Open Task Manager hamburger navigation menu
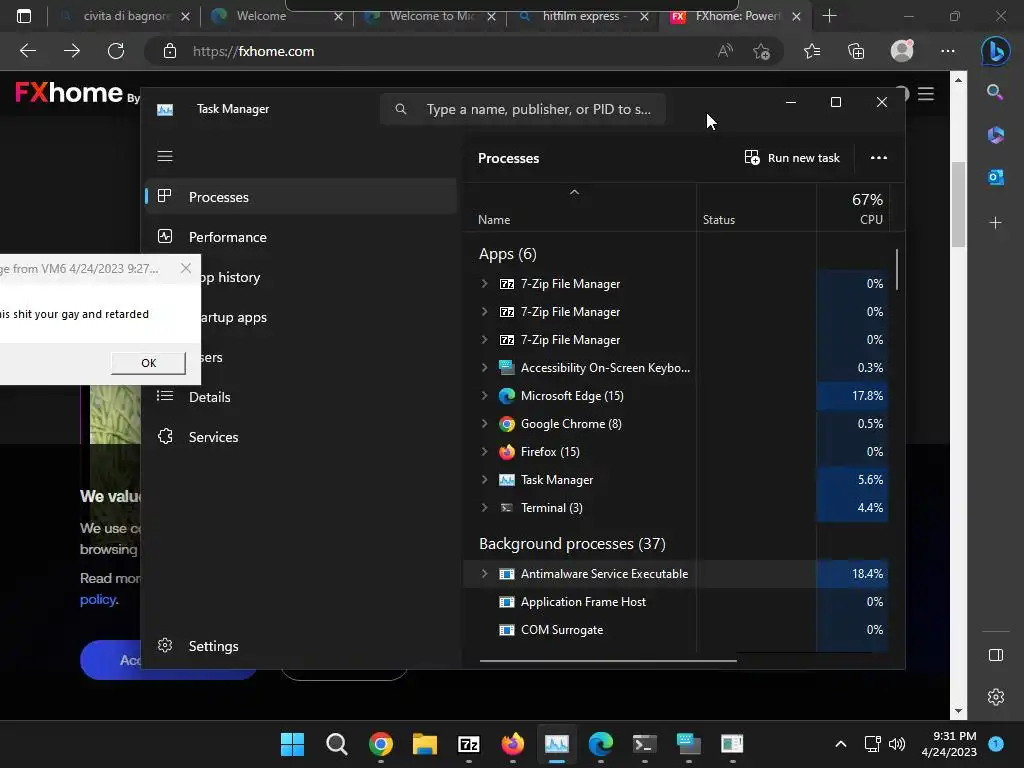The height and width of the screenshot is (768, 1024). click(x=165, y=156)
